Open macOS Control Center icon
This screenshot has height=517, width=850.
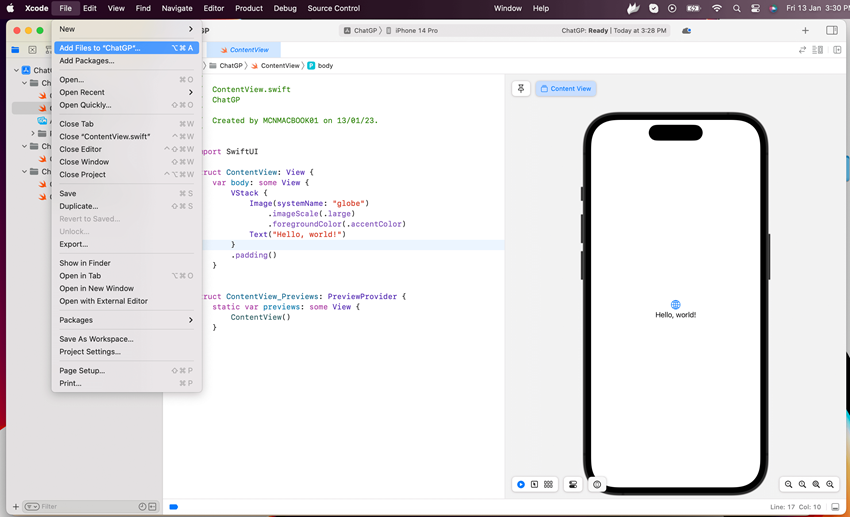755,8
